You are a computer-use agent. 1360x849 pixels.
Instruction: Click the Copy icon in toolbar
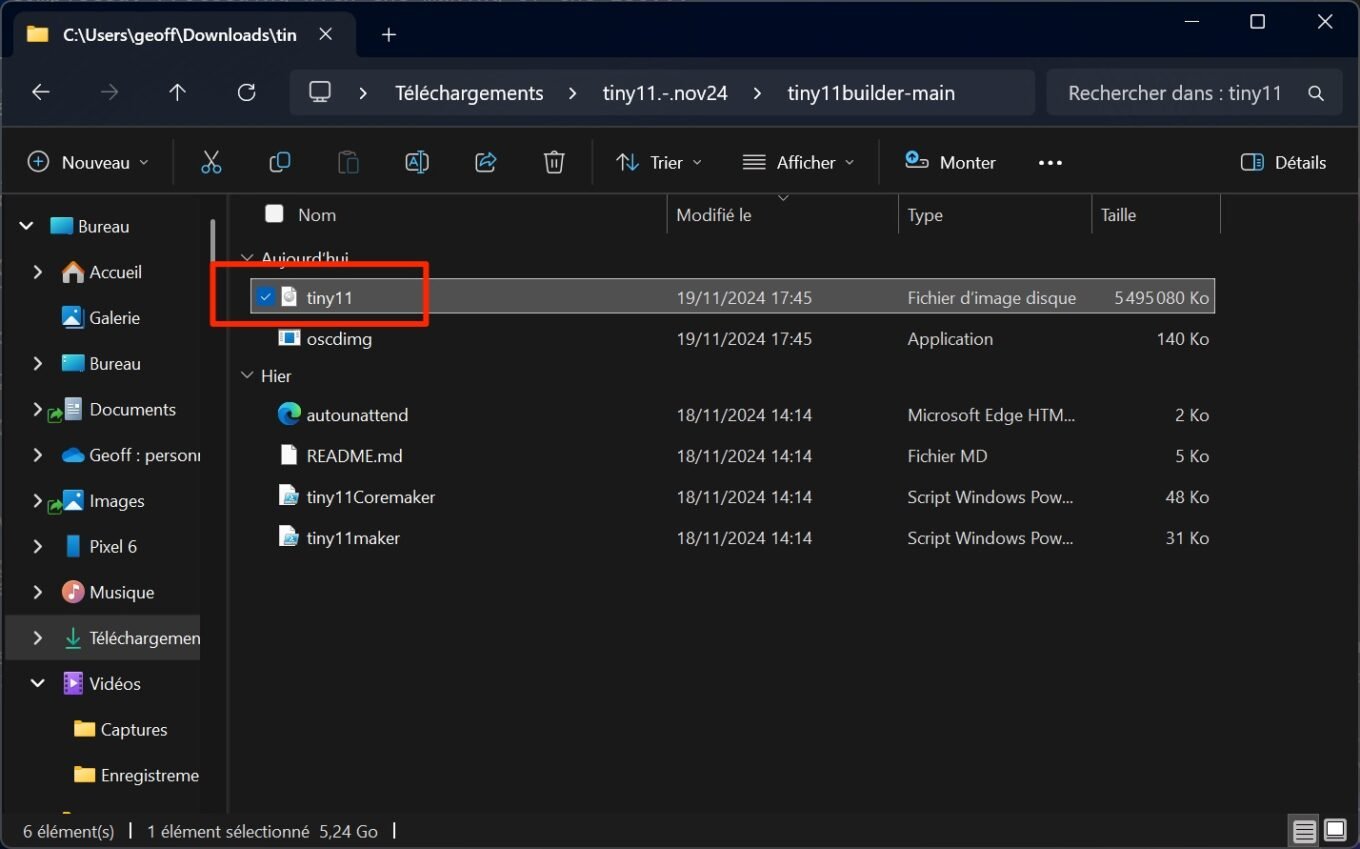pos(280,163)
